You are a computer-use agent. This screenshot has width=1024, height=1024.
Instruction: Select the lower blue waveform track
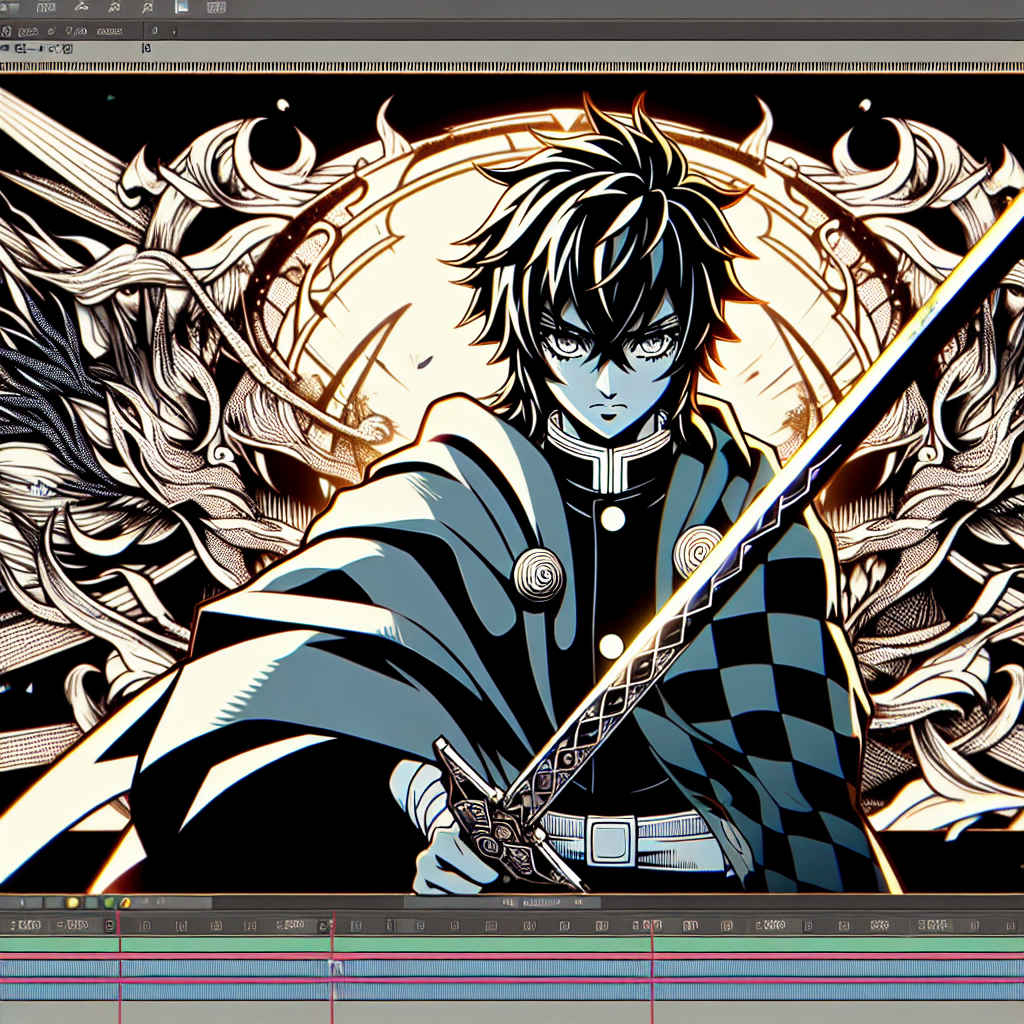click(x=512, y=992)
